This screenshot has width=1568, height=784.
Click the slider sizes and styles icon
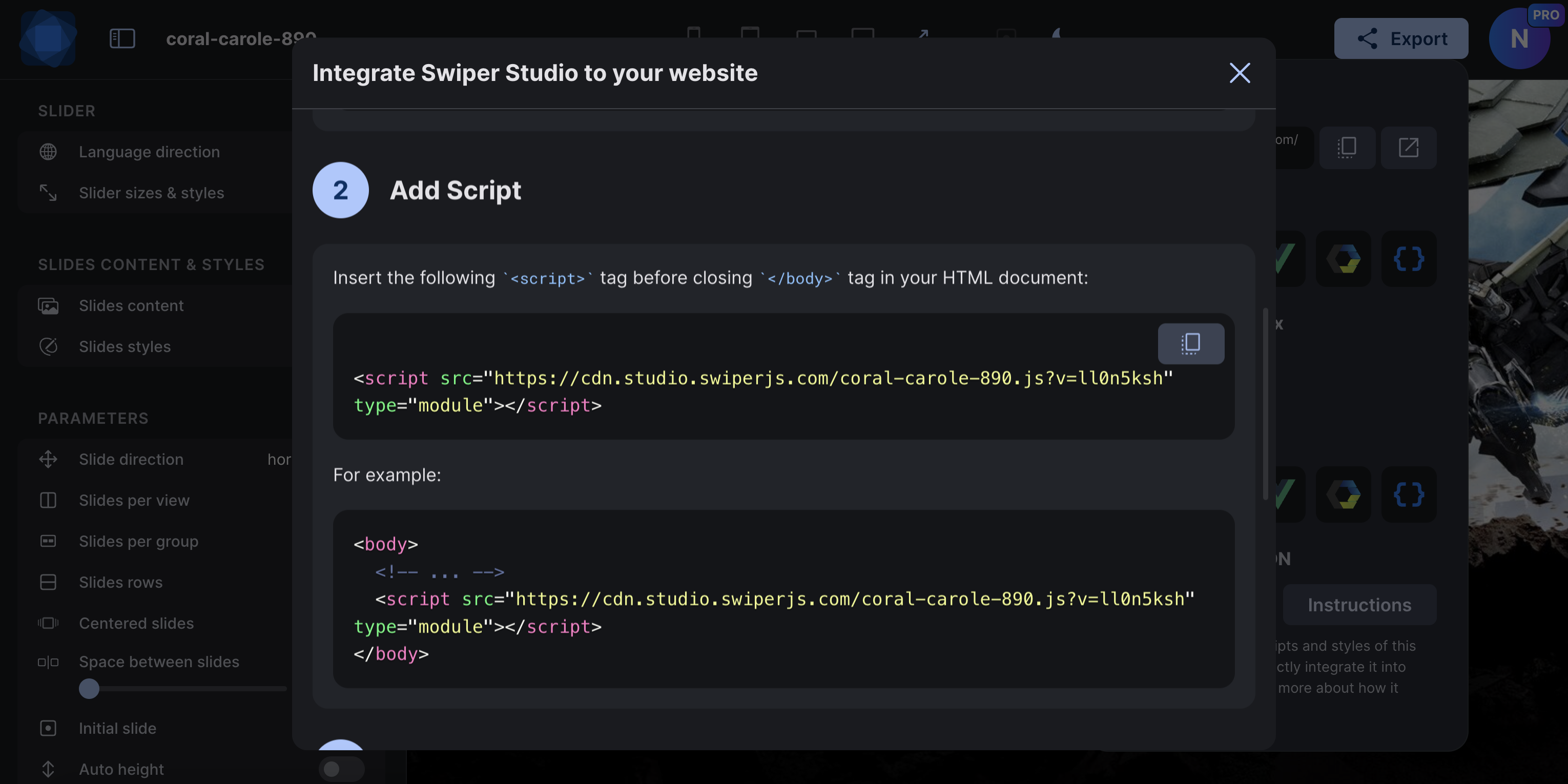coord(47,192)
